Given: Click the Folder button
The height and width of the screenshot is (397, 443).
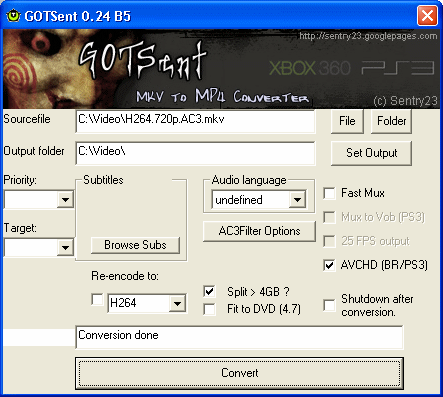Looking at the screenshot, I should 391,121.
